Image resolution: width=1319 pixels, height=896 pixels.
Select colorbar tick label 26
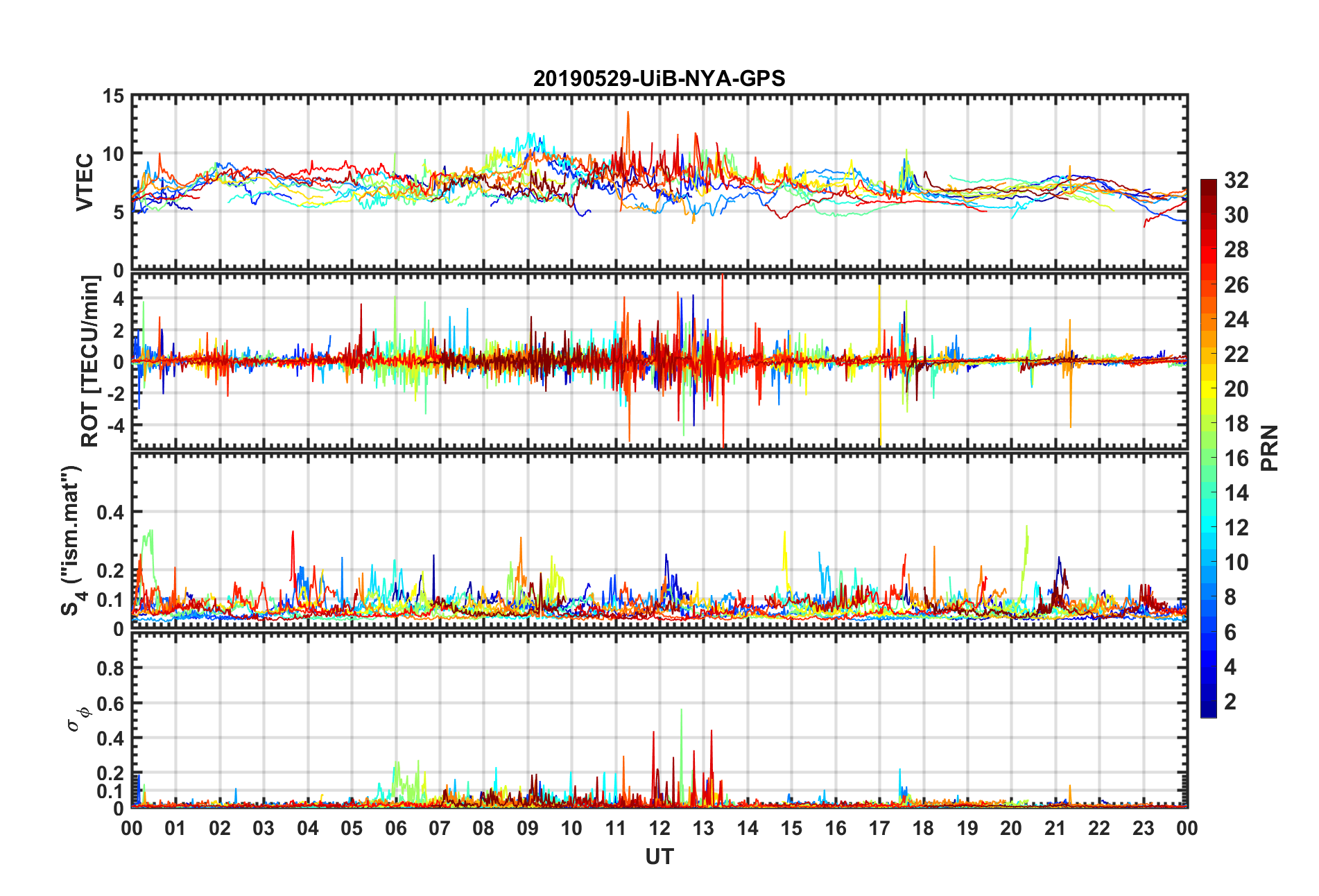tap(1236, 284)
